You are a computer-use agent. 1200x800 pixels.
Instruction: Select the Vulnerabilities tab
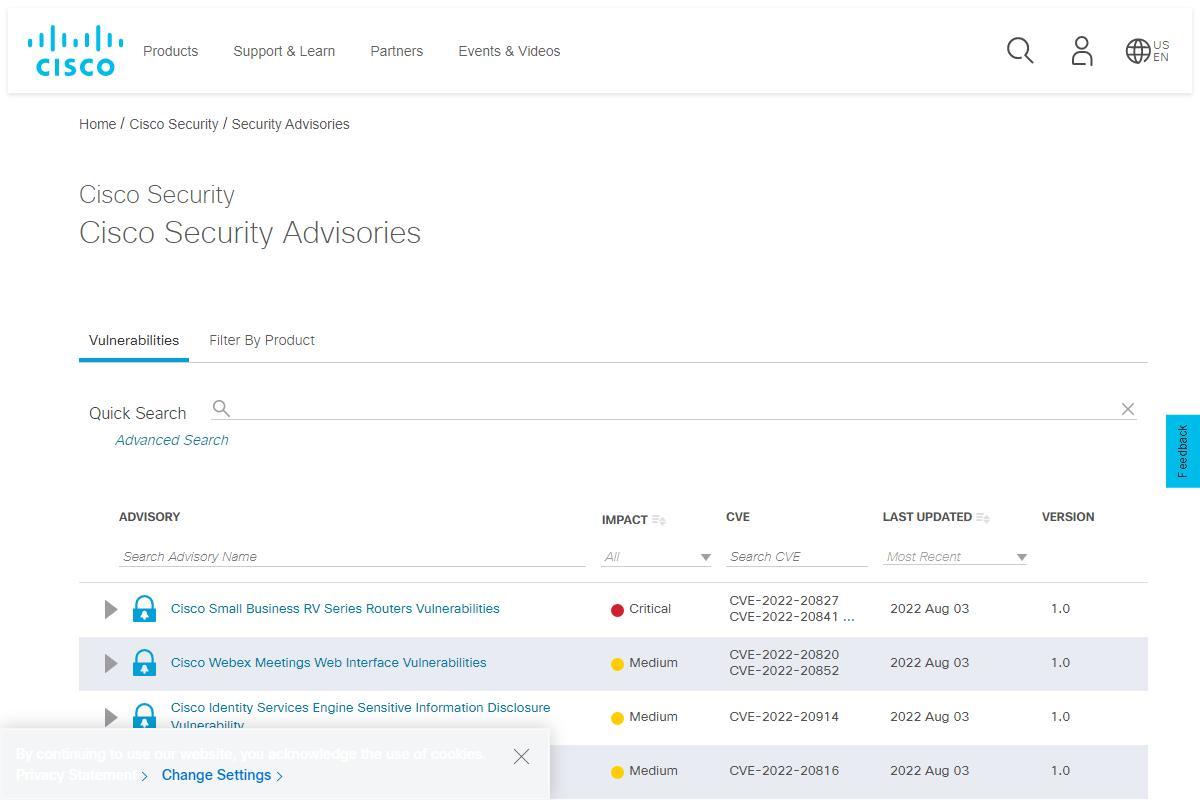click(134, 340)
